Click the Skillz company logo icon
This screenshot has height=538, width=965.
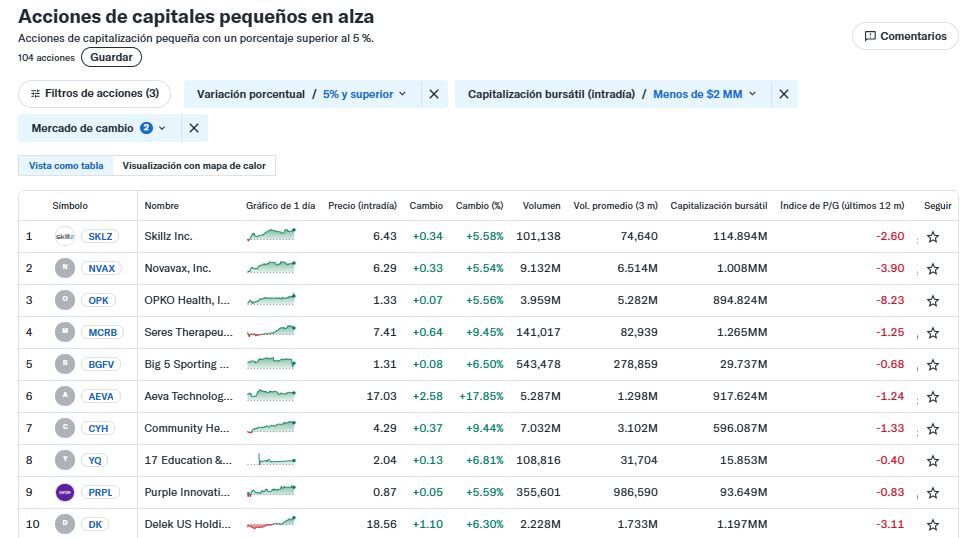click(x=65, y=237)
